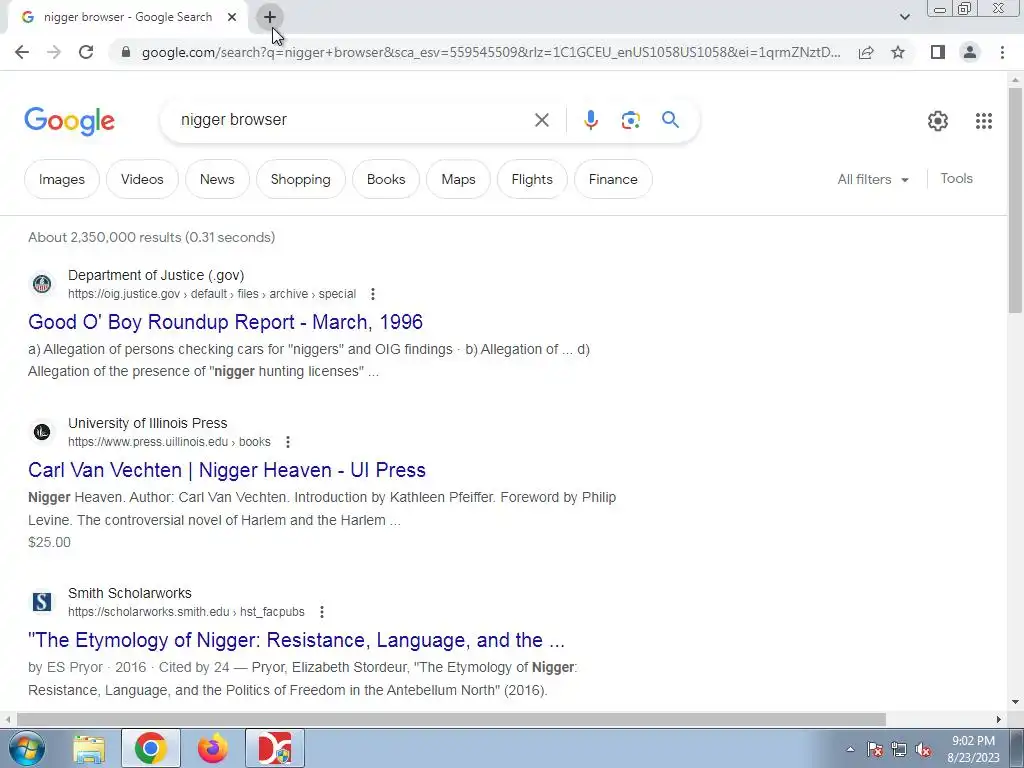Switch to the Shopping filter

tap(300, 179)
